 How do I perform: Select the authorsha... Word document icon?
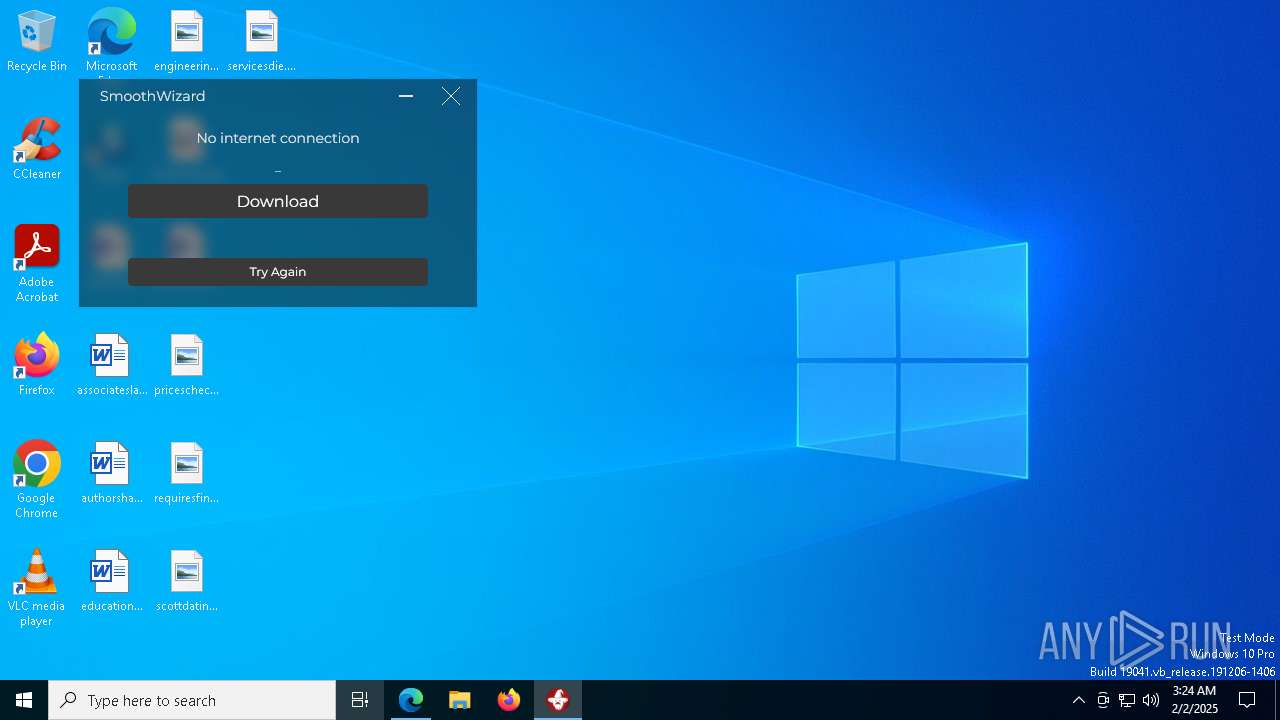tap(111, 474)
